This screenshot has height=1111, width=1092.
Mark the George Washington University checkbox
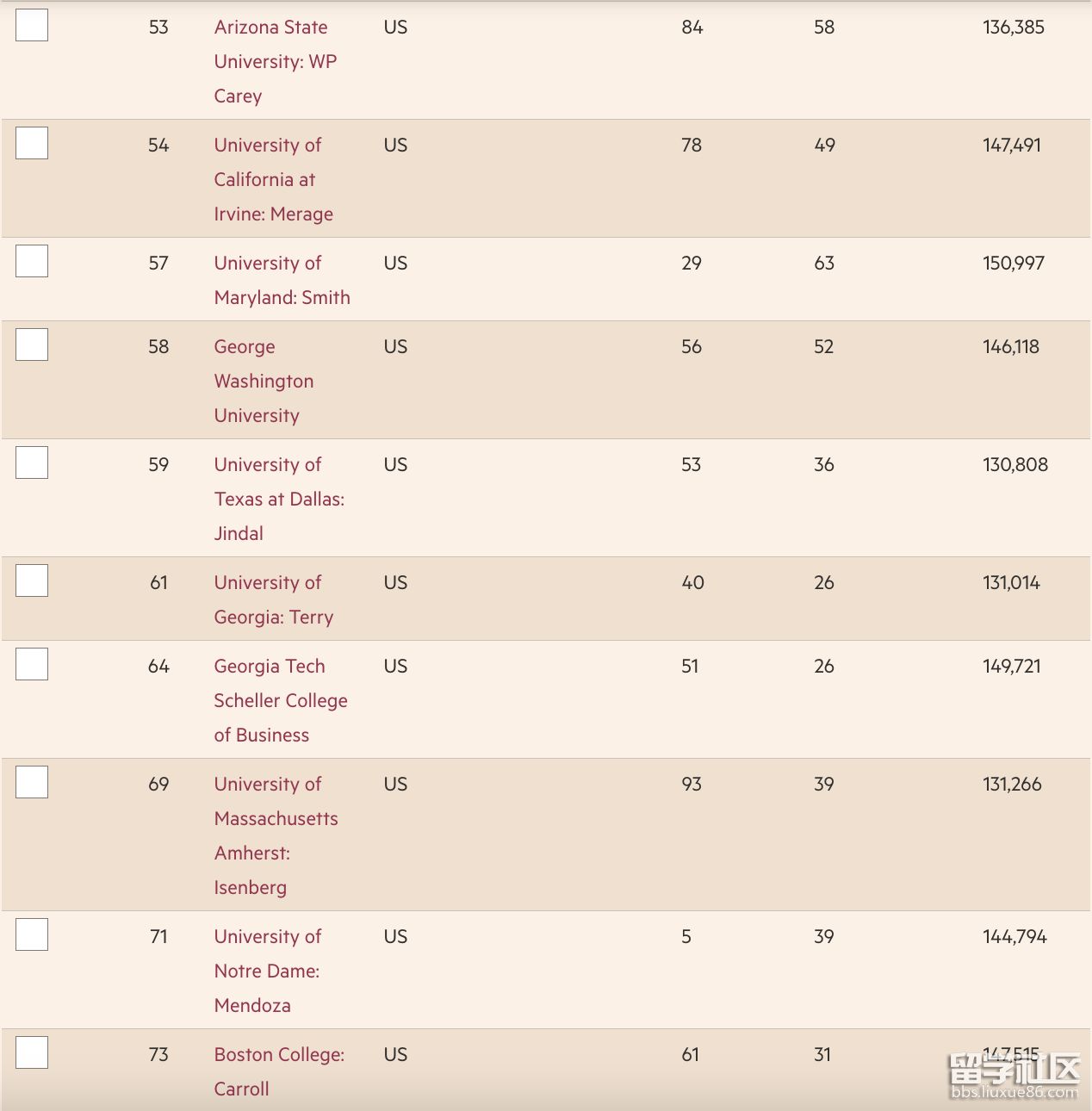(32, 345)
